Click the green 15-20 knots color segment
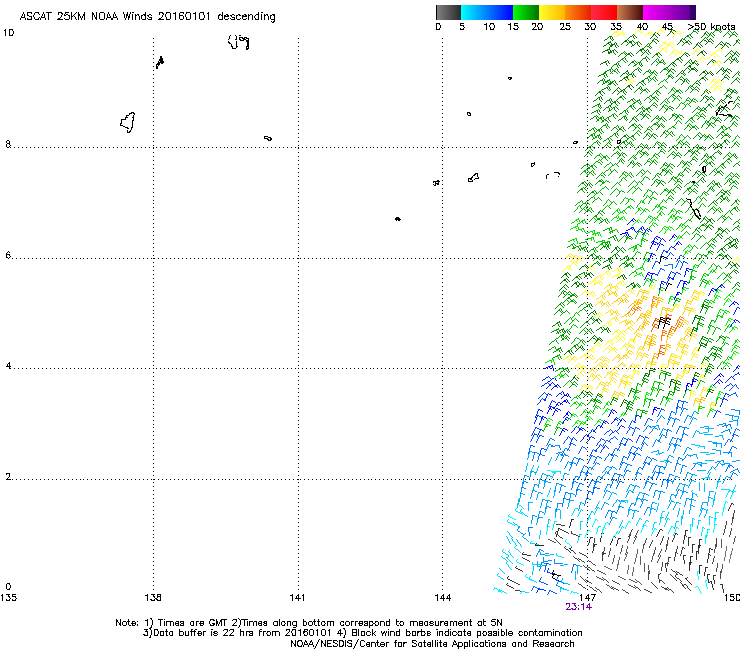Screen dimensions: 740x650 click(x=526, y=12)
